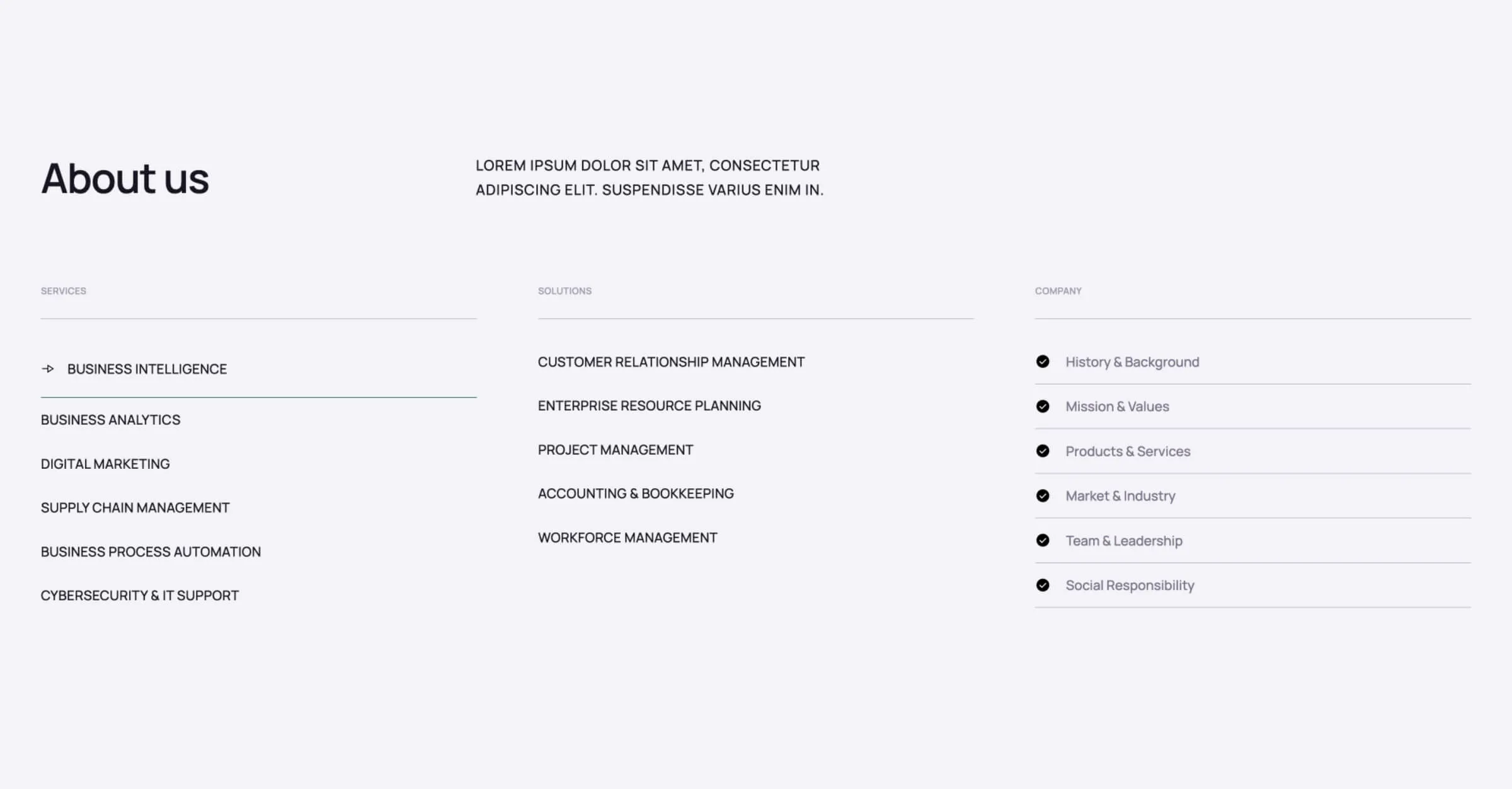Open Supply Chain Management
Viewport: 1512px width, 789px height.
pyautogui.click(x=135, y=507)
